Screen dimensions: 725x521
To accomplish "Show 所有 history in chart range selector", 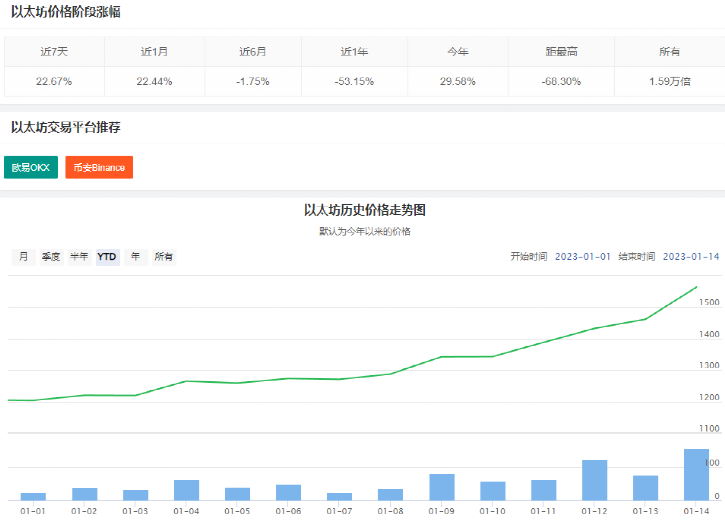I will (x=164, y=257).
